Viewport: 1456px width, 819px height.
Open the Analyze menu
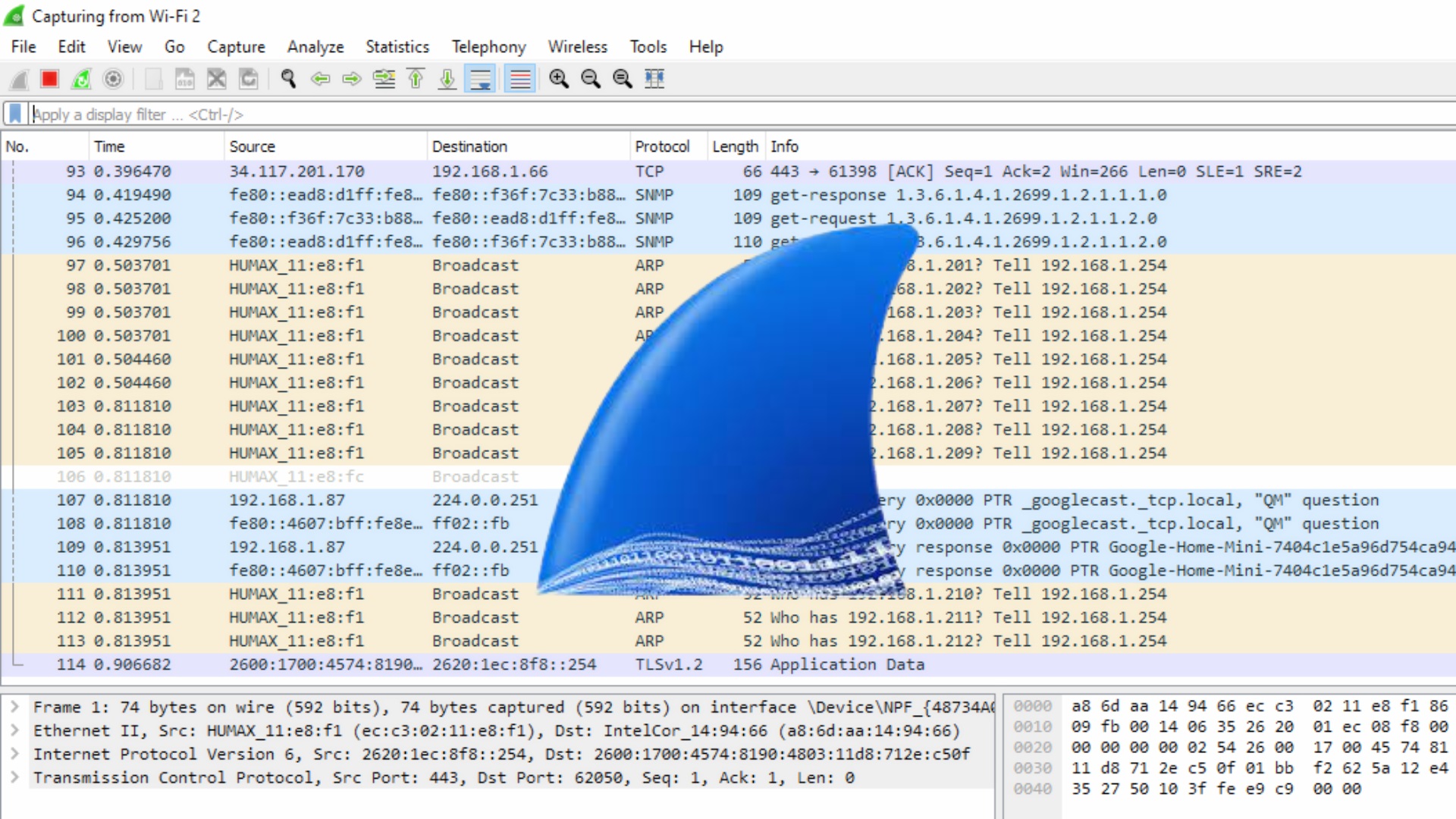315,47
